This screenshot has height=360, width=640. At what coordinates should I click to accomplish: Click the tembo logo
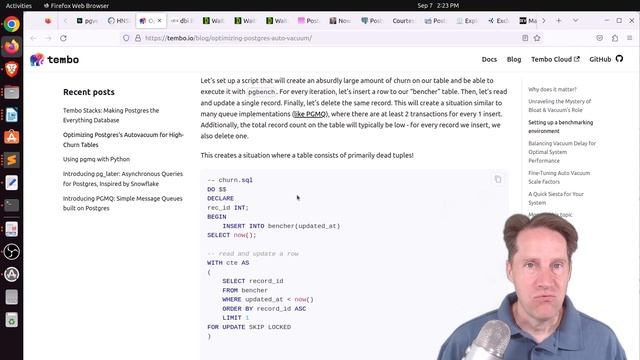(55, 60)
